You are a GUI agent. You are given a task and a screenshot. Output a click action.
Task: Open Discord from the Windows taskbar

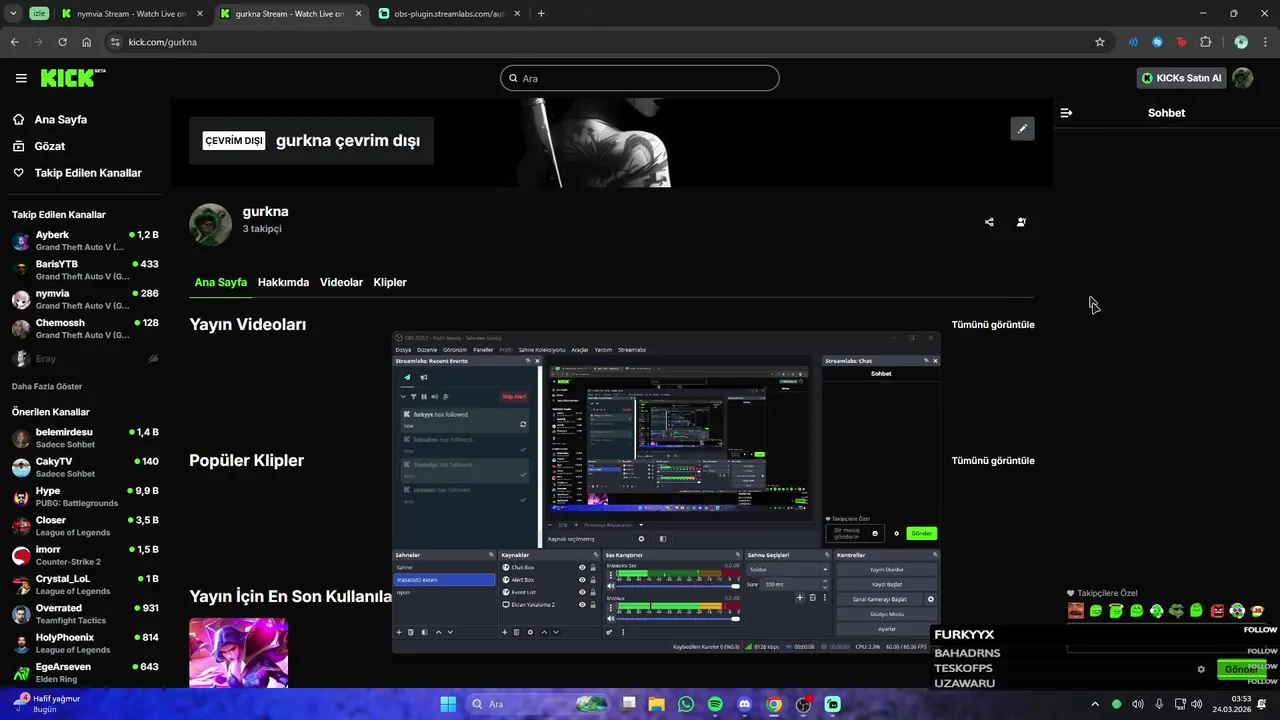[744, 704]
